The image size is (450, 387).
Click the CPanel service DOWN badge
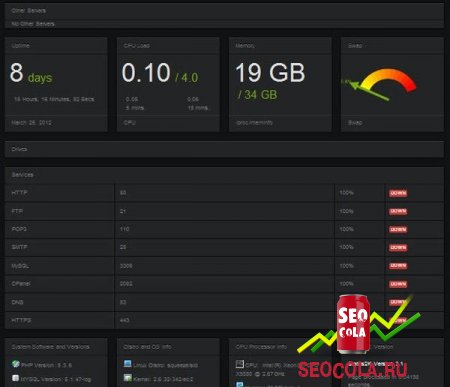click(x=398, y=284)
